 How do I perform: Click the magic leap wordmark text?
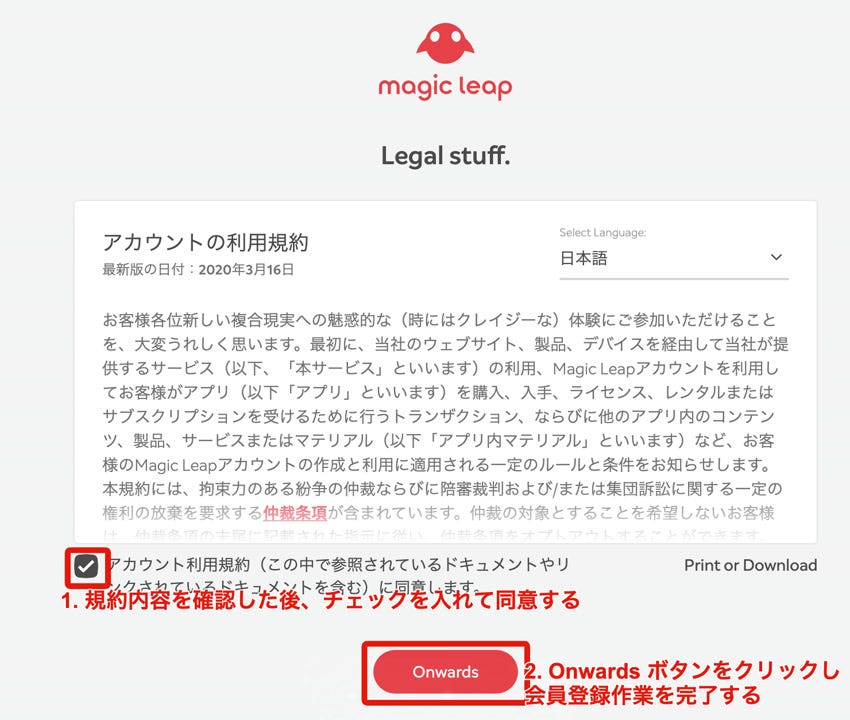(445, 87)
